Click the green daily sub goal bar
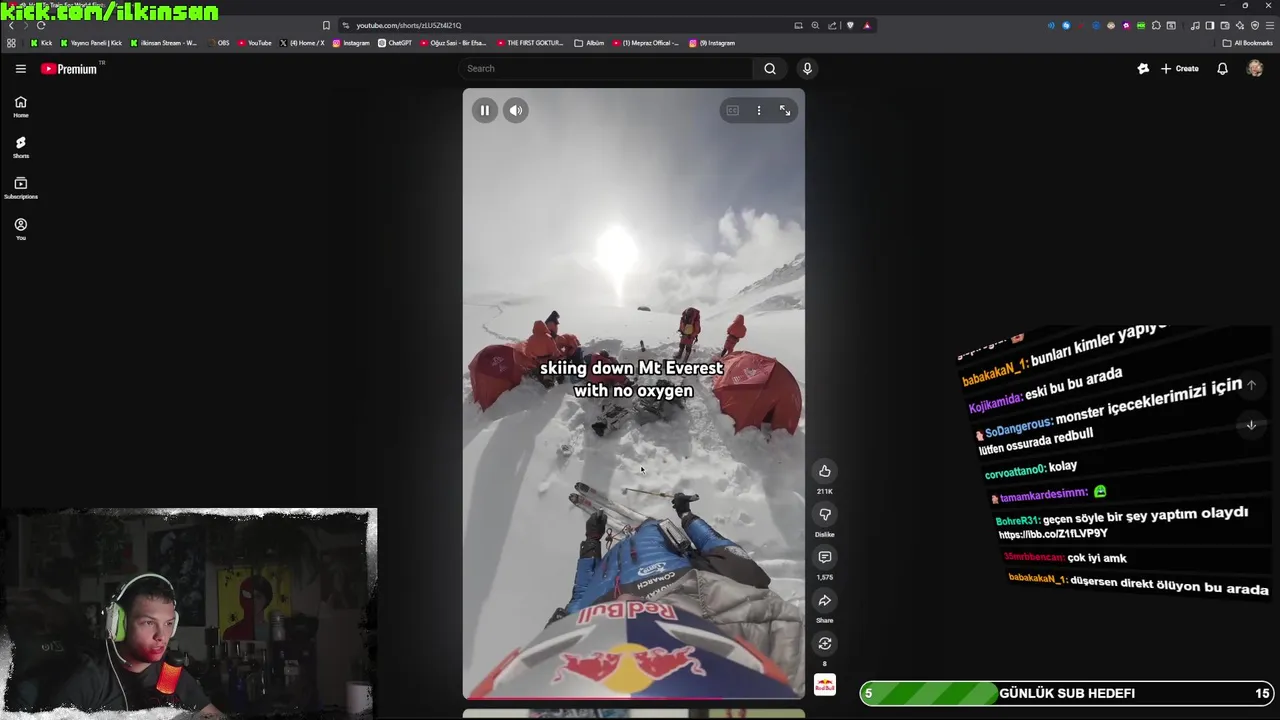This screenshot has width=1280, height=720. tap(1067, 693)
